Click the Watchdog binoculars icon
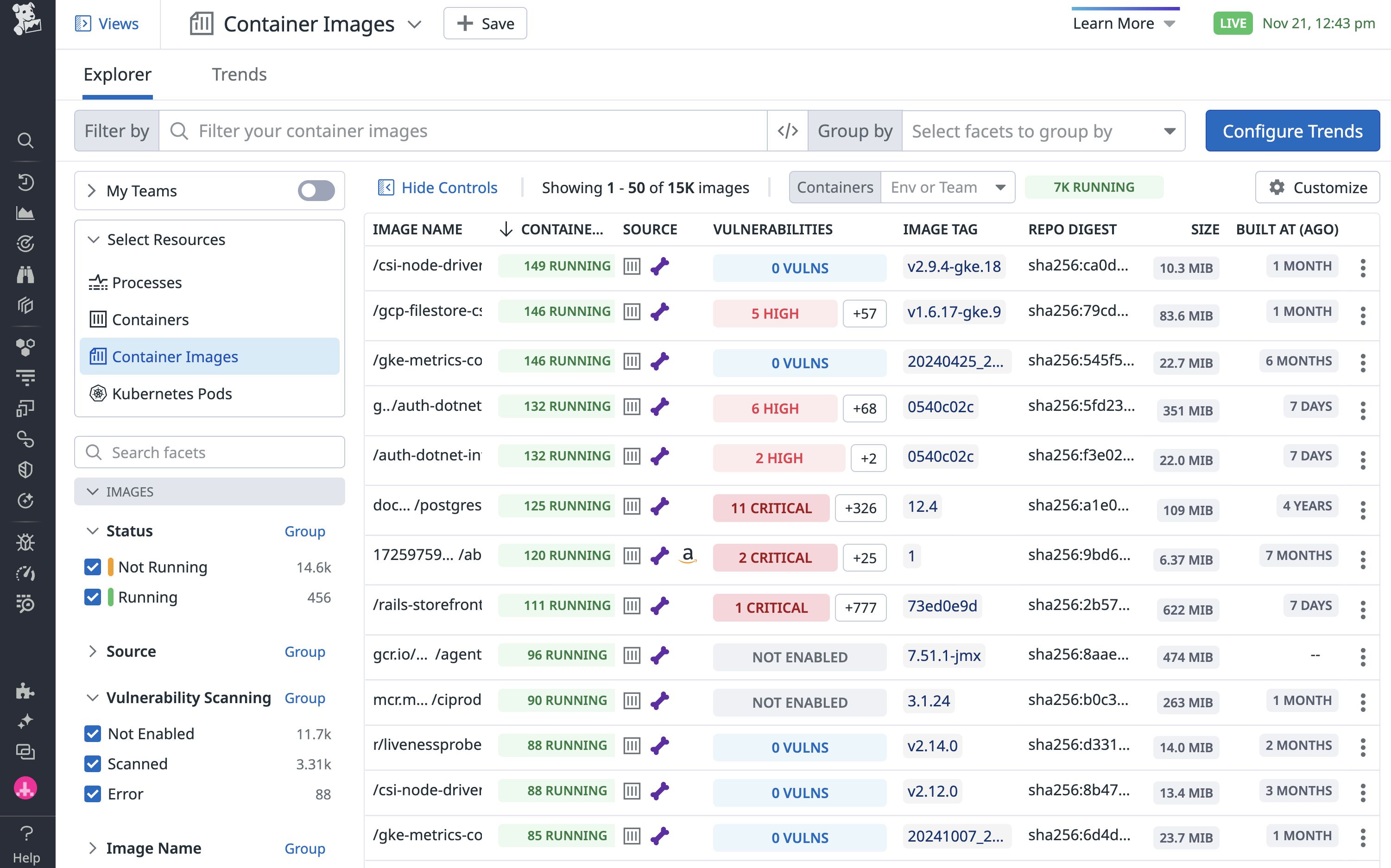1391x868 pixels. [26, 274]
